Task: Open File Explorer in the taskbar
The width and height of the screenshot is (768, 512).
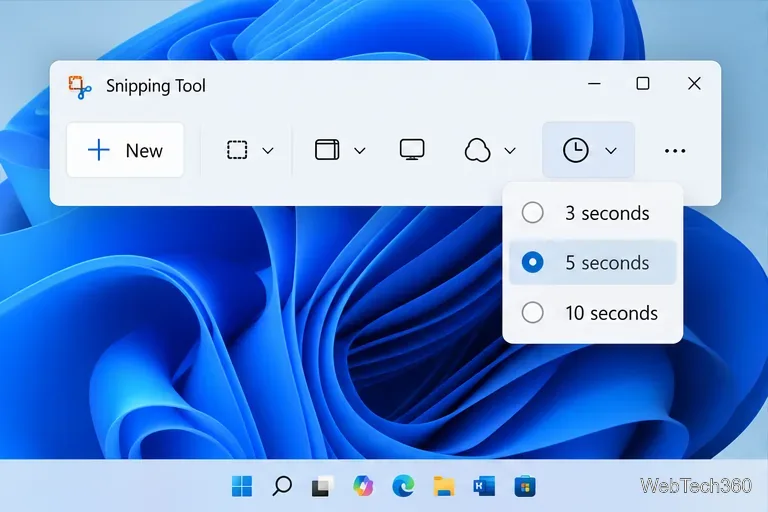Action: (x=444, y=486)
